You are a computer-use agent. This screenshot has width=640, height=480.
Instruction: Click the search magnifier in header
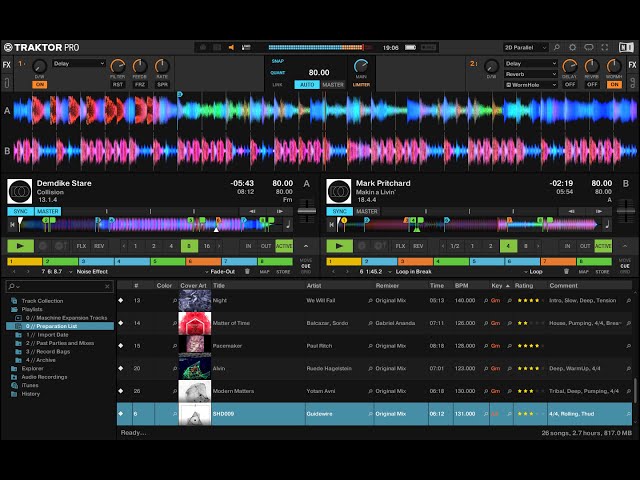(x=556, y=47)
